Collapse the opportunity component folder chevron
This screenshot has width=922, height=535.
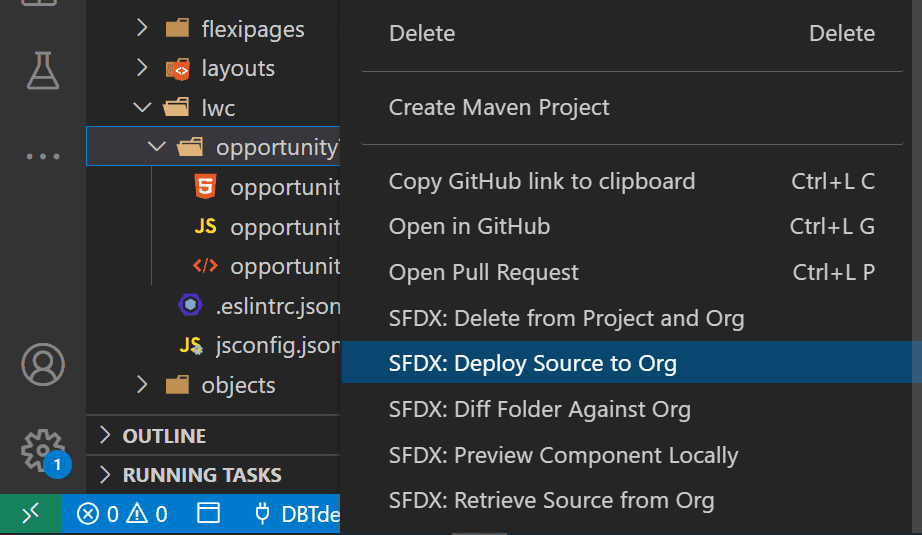pos(156,146)
